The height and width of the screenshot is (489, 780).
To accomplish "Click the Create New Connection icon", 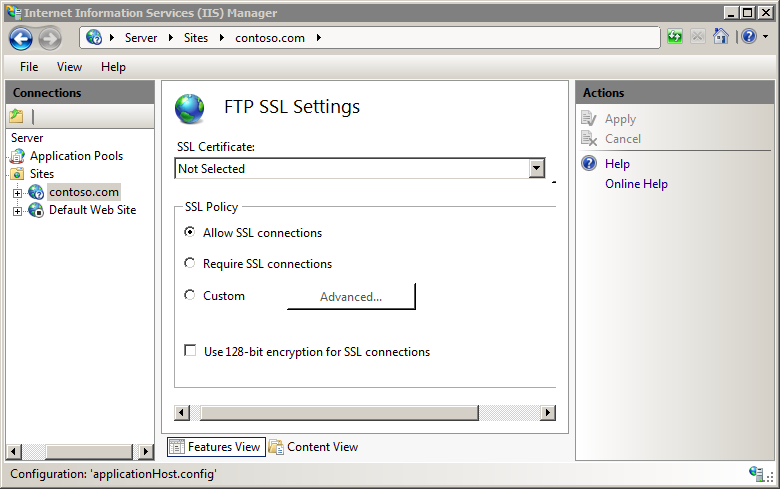I will (16, 116).
